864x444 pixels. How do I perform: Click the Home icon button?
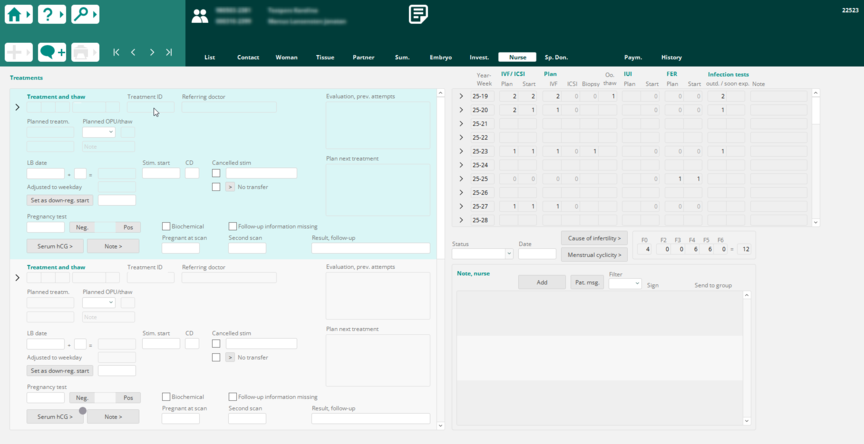[19, 14]
